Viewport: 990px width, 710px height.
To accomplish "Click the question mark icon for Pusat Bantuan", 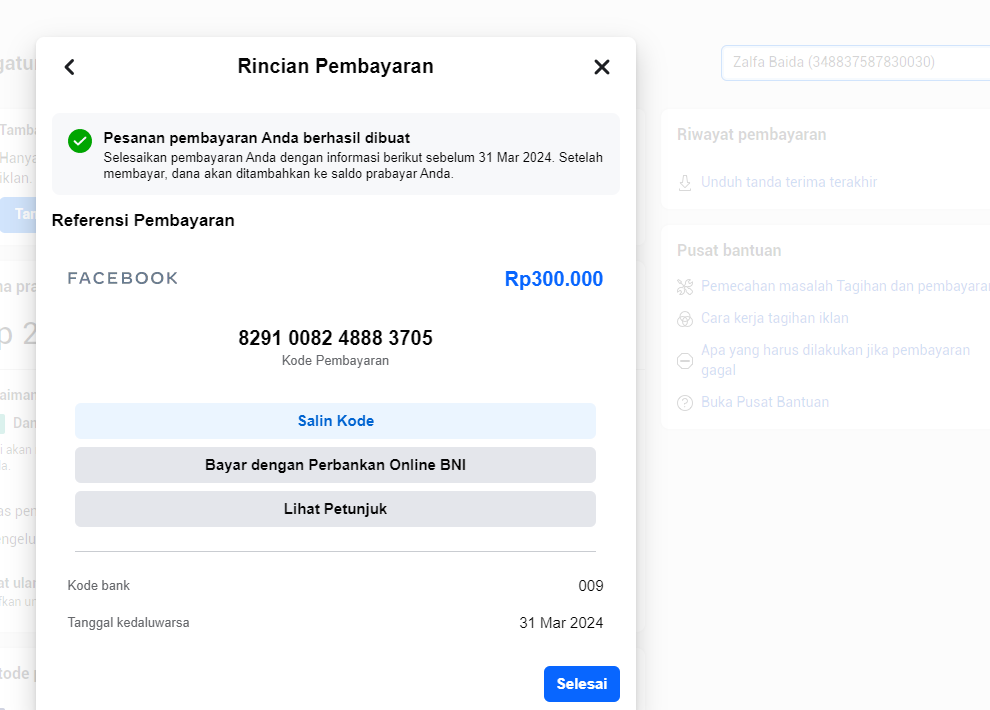I will (685, 403).
